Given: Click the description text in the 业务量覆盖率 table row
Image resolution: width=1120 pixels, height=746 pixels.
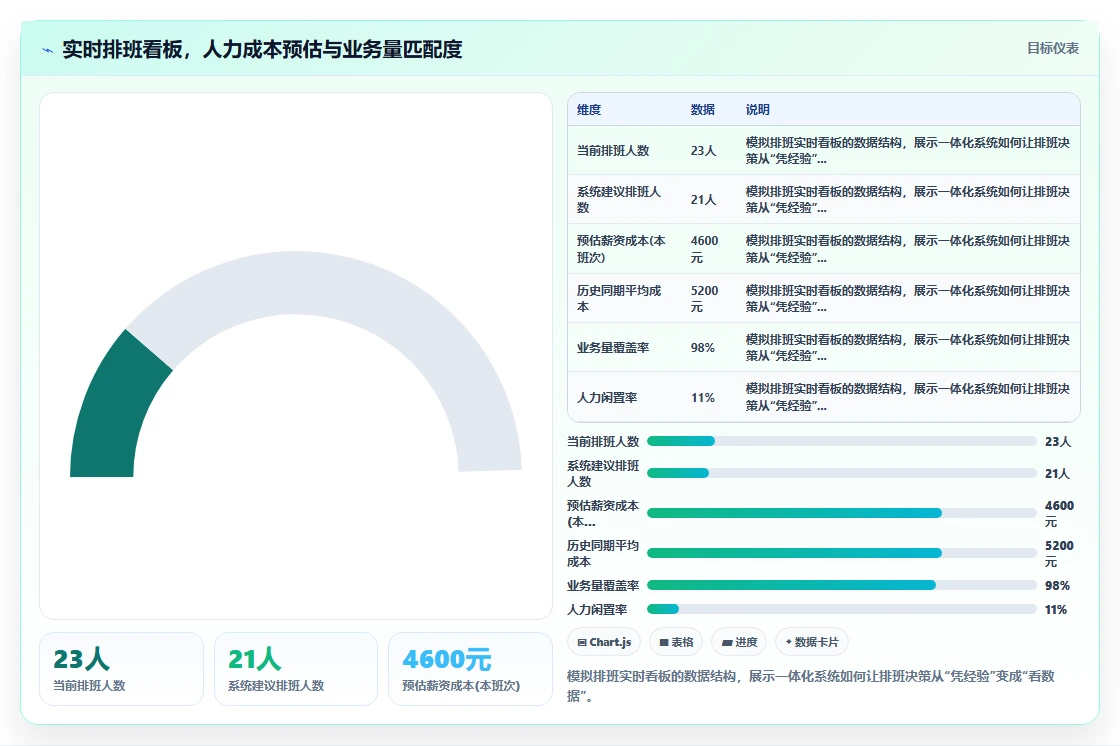Looking at the screenshot, I should (x=907, y=347).
